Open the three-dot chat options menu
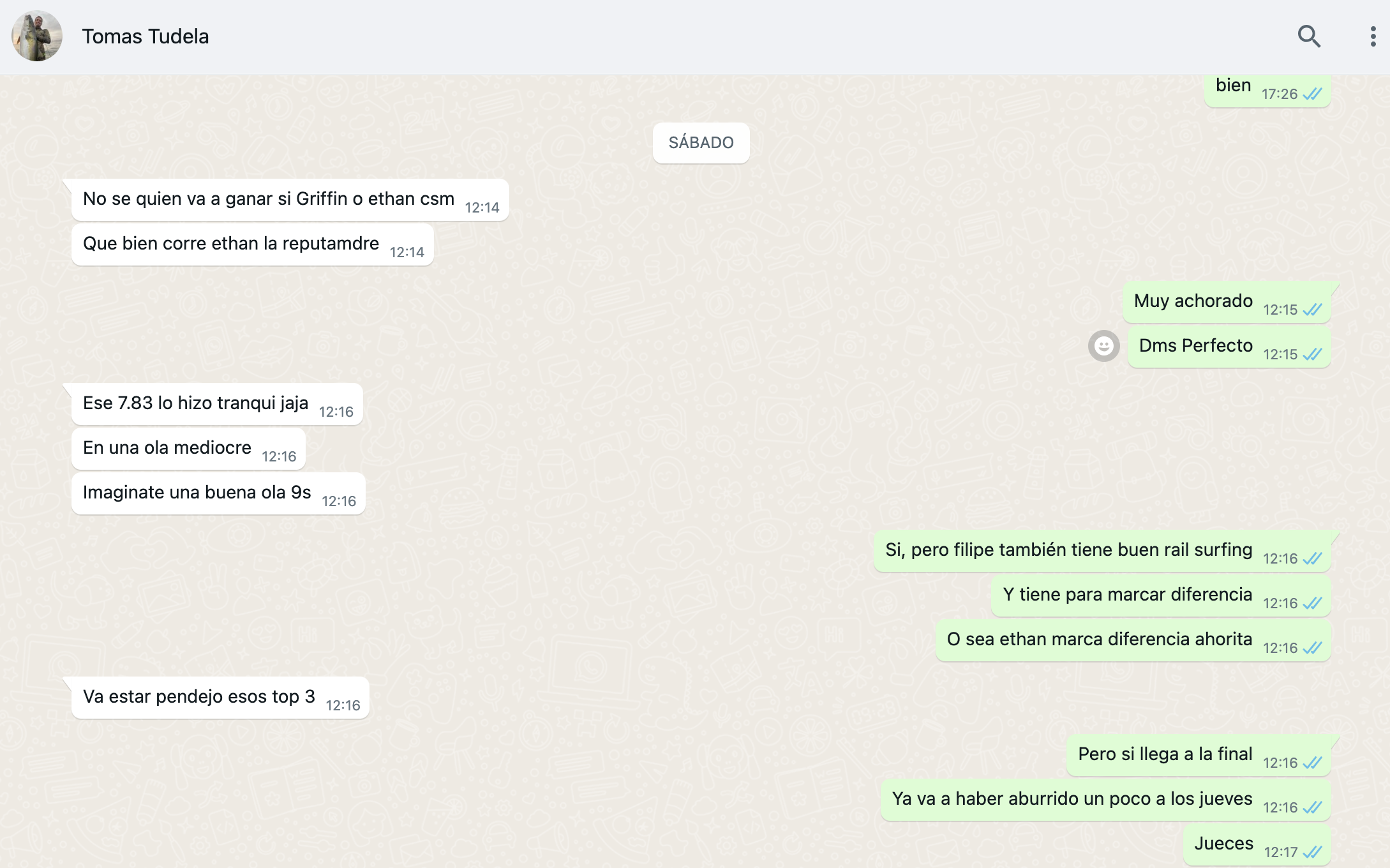The image size is (1390, 868). 1373,36
